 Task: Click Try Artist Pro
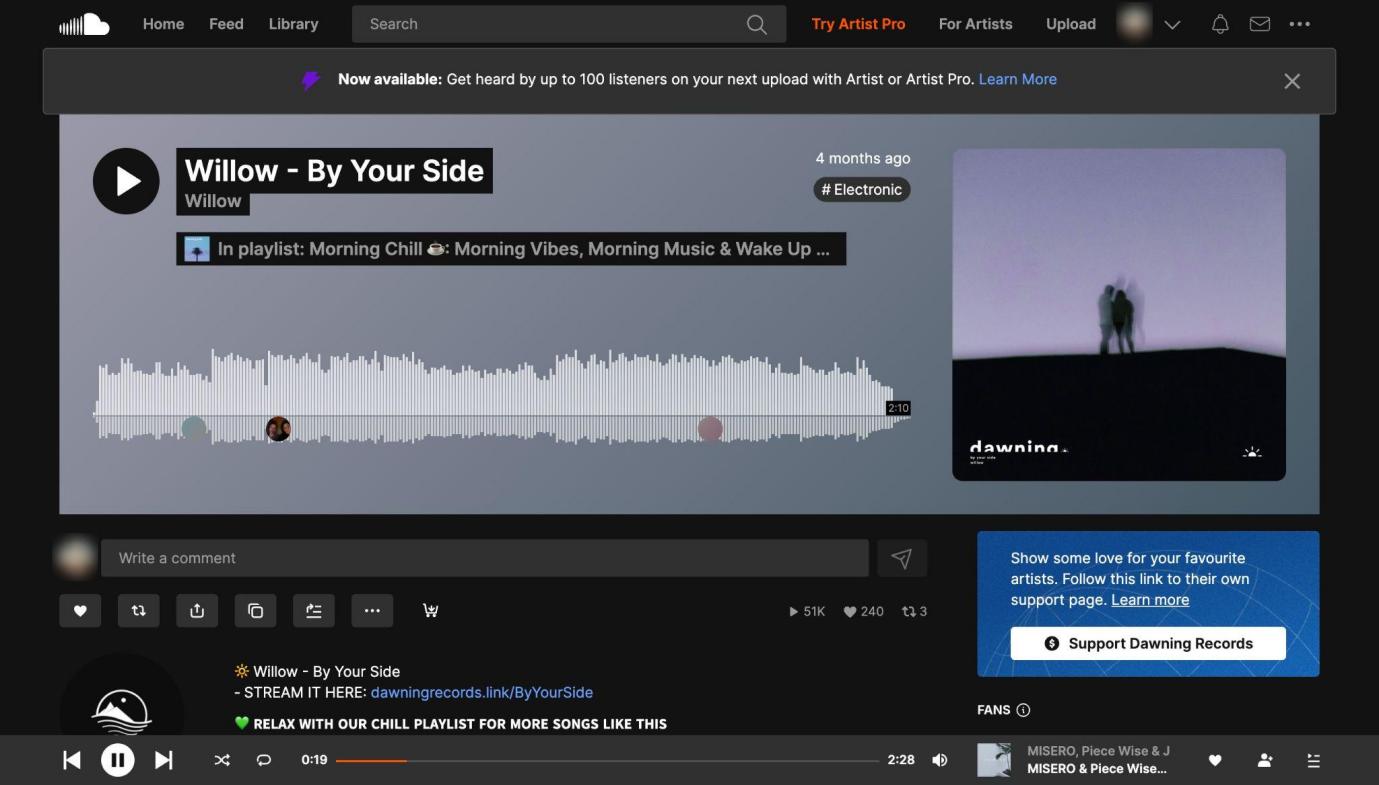pos(858,24)
